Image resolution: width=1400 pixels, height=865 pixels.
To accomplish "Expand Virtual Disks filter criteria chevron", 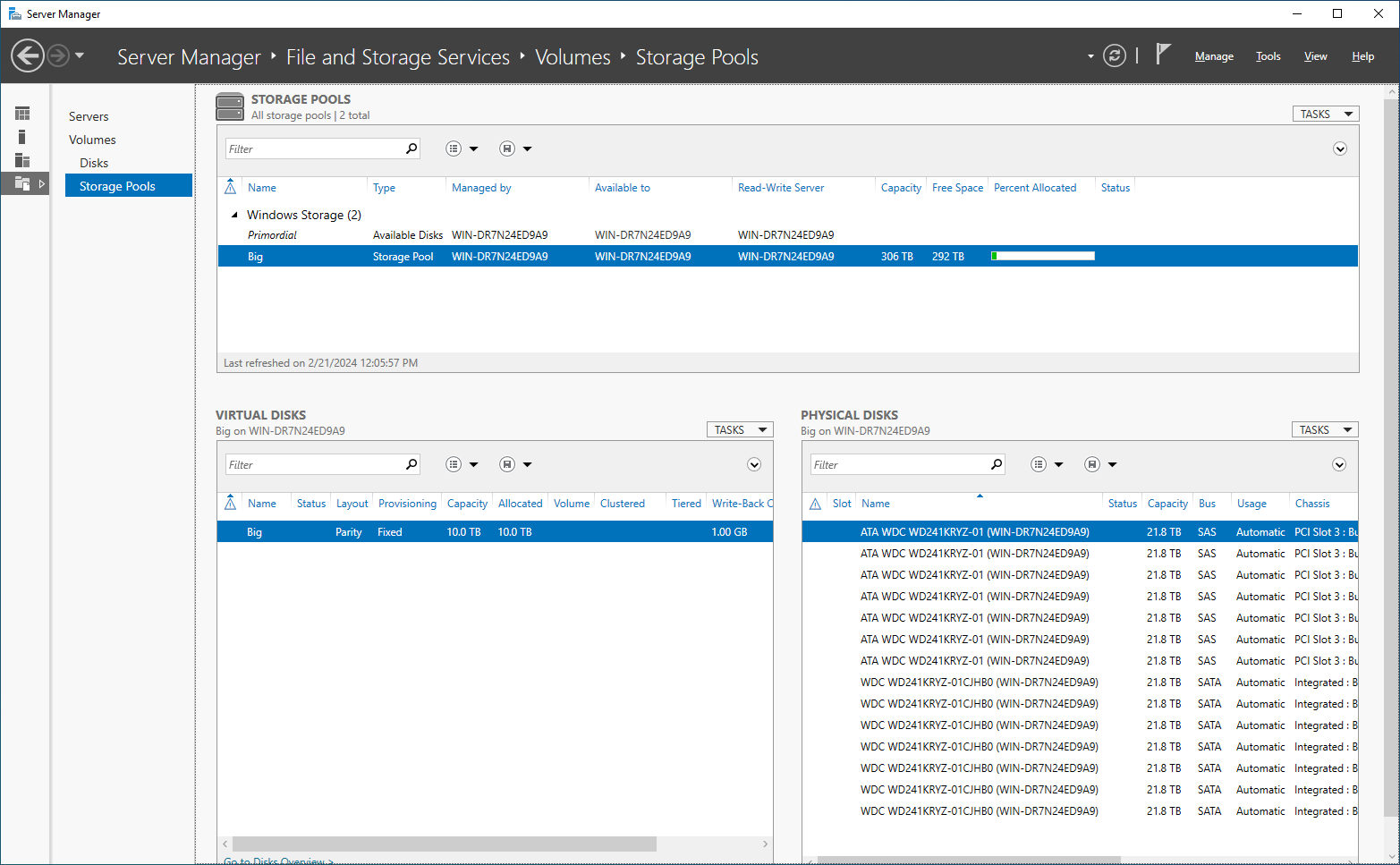I will [x=754, y=464].
